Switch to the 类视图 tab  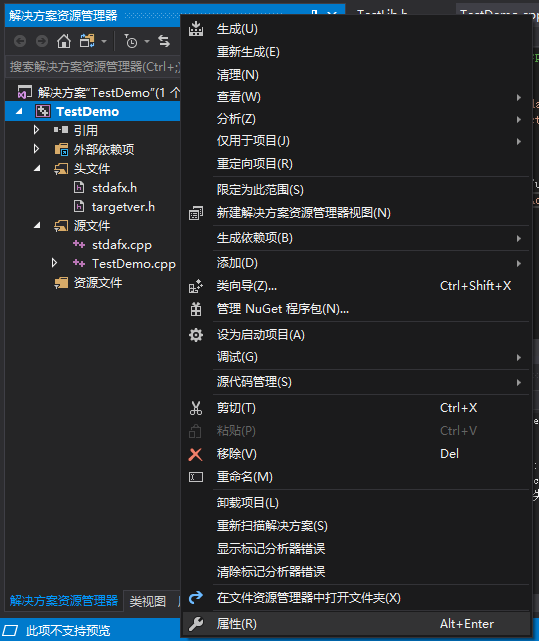coord(148,601)
